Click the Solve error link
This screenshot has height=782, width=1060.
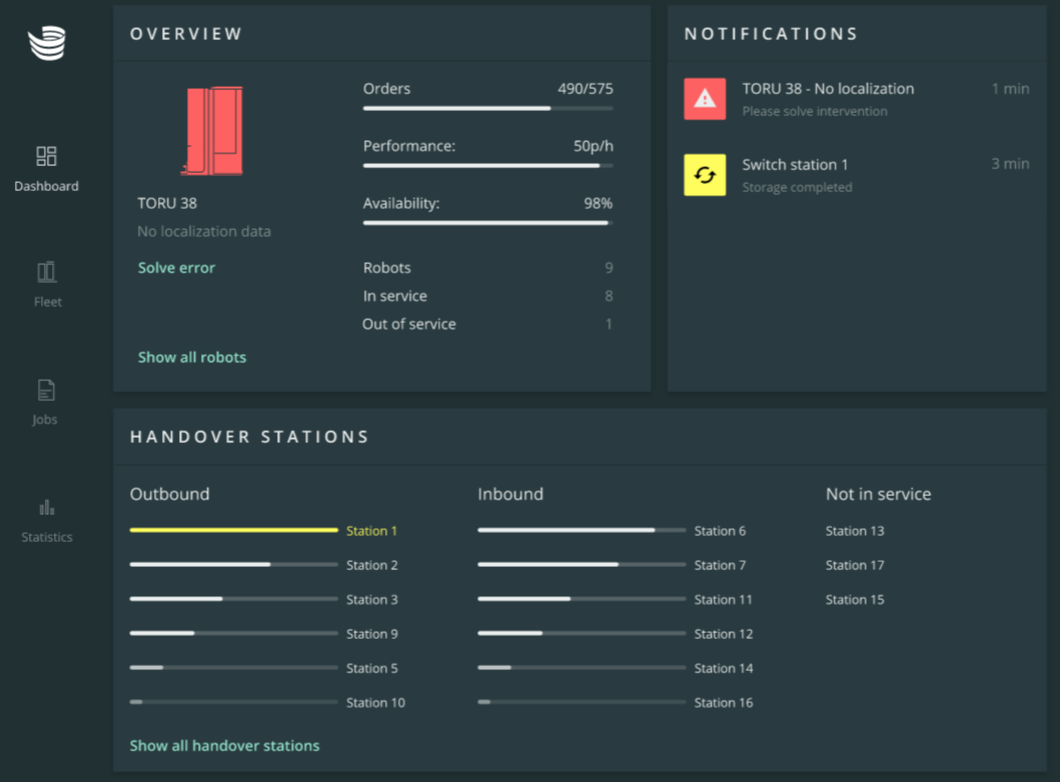176,268
